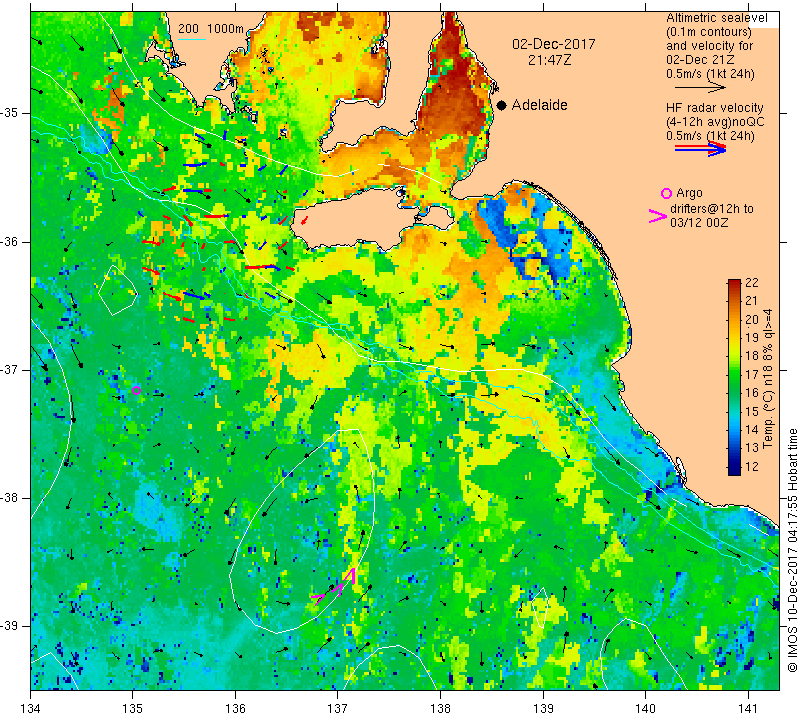Click the longitude axis label 134

(x=31, y=708)
